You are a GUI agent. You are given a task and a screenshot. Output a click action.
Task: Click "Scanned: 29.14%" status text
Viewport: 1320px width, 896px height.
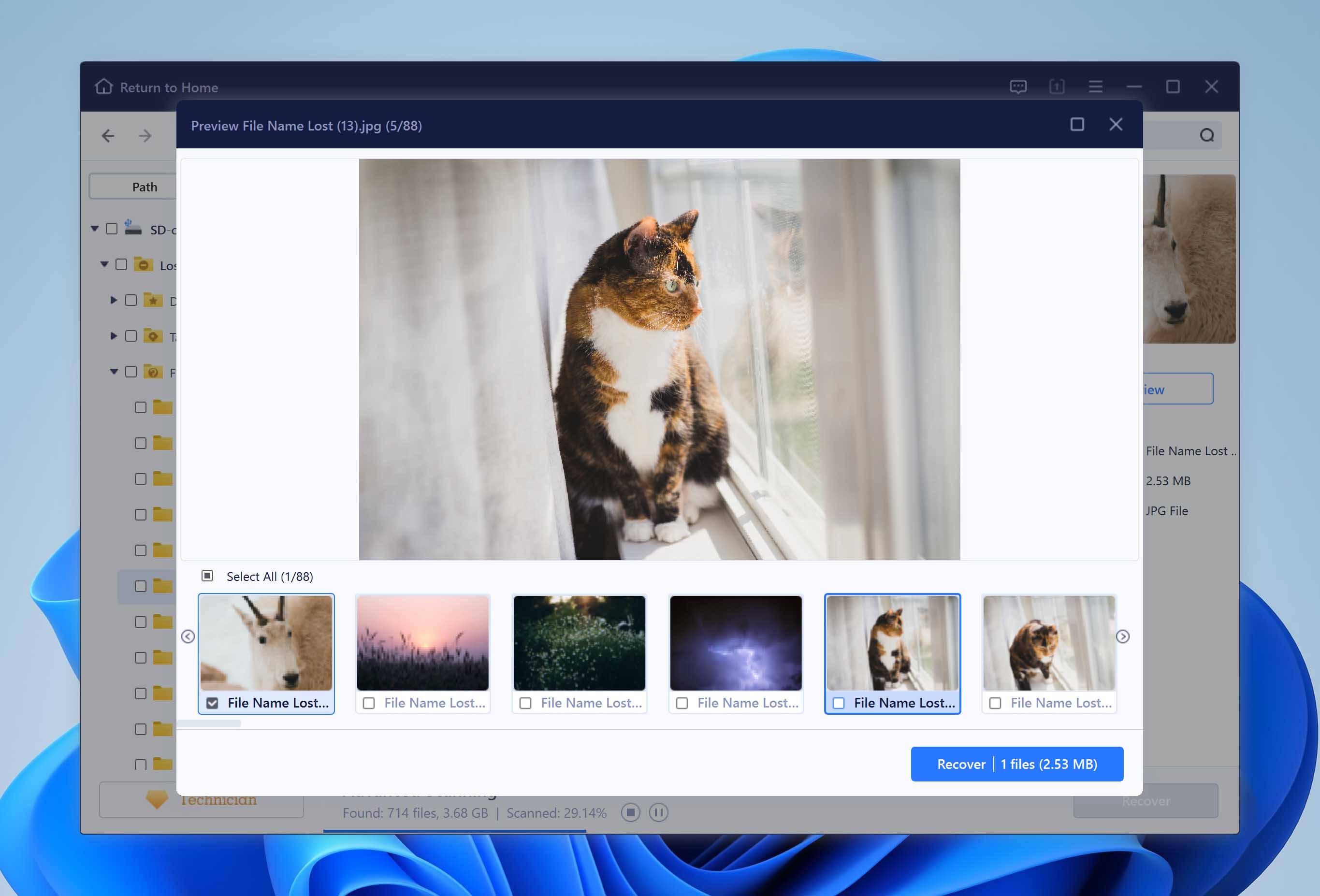click(557, 813)
